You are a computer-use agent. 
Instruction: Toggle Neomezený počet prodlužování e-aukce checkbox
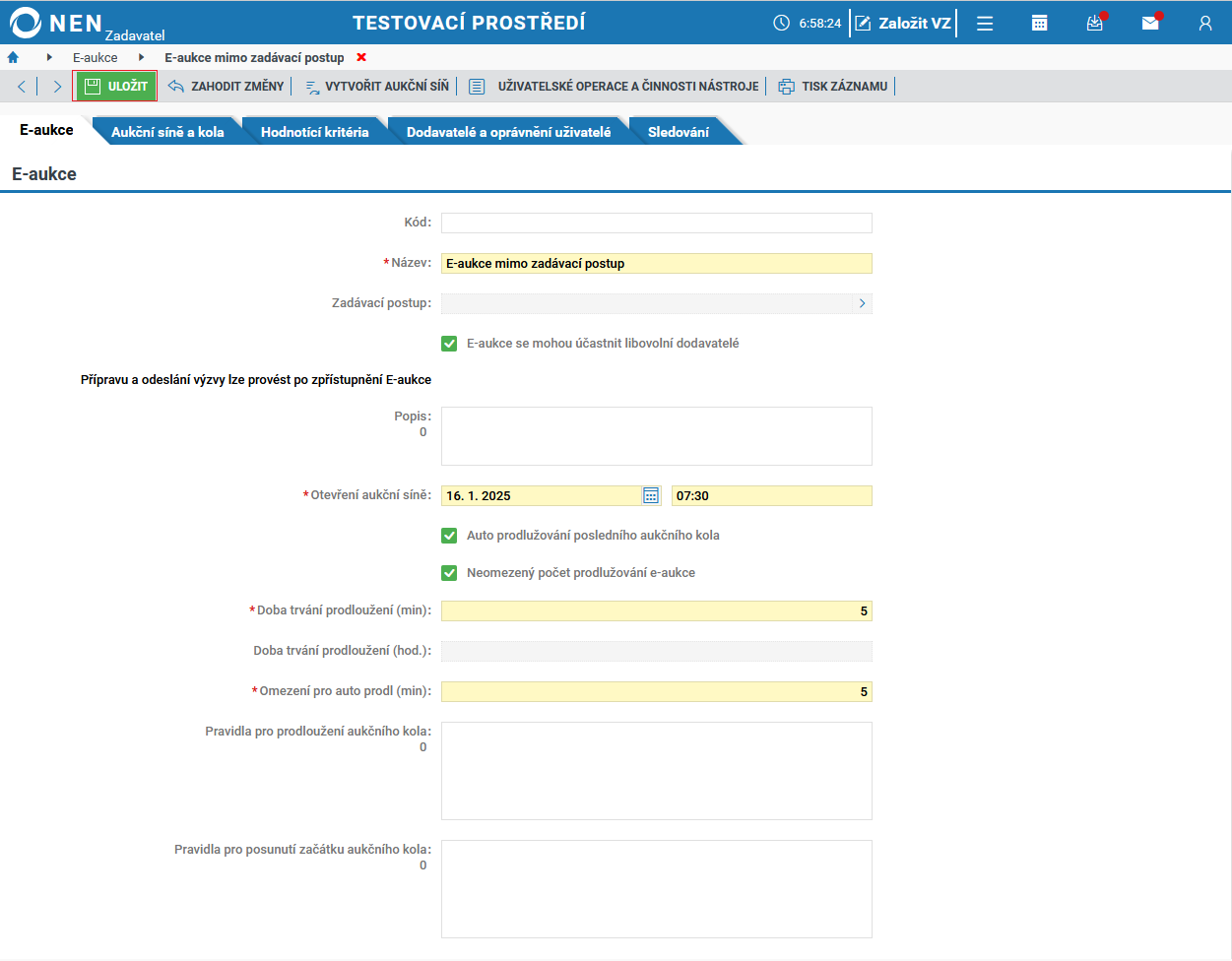(x=449, y=573)
